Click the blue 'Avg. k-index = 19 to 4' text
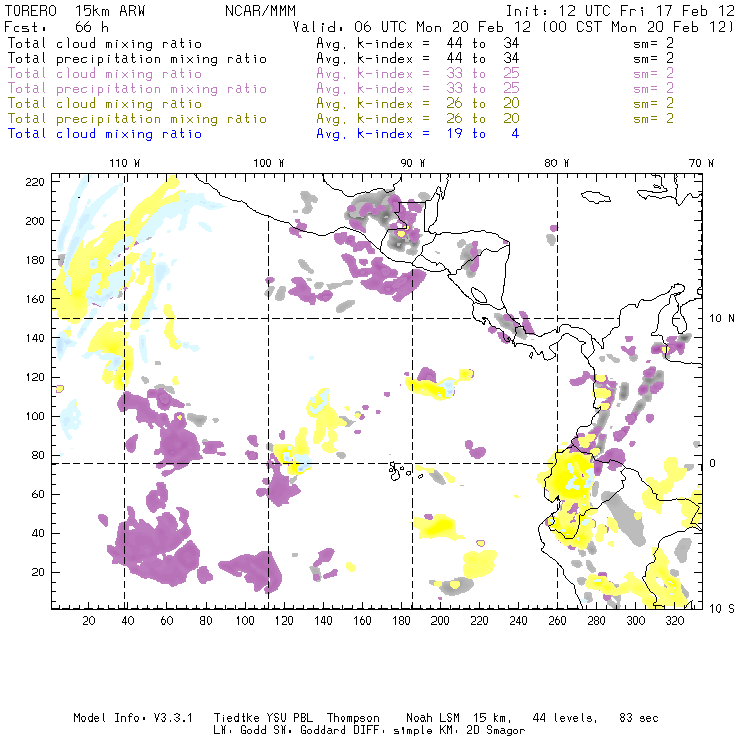 (418, 134)
